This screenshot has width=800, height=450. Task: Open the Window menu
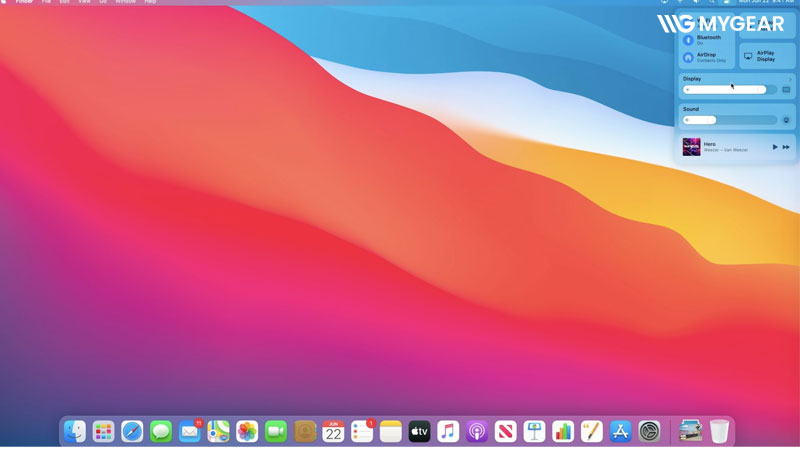click(x=126, y=2)
